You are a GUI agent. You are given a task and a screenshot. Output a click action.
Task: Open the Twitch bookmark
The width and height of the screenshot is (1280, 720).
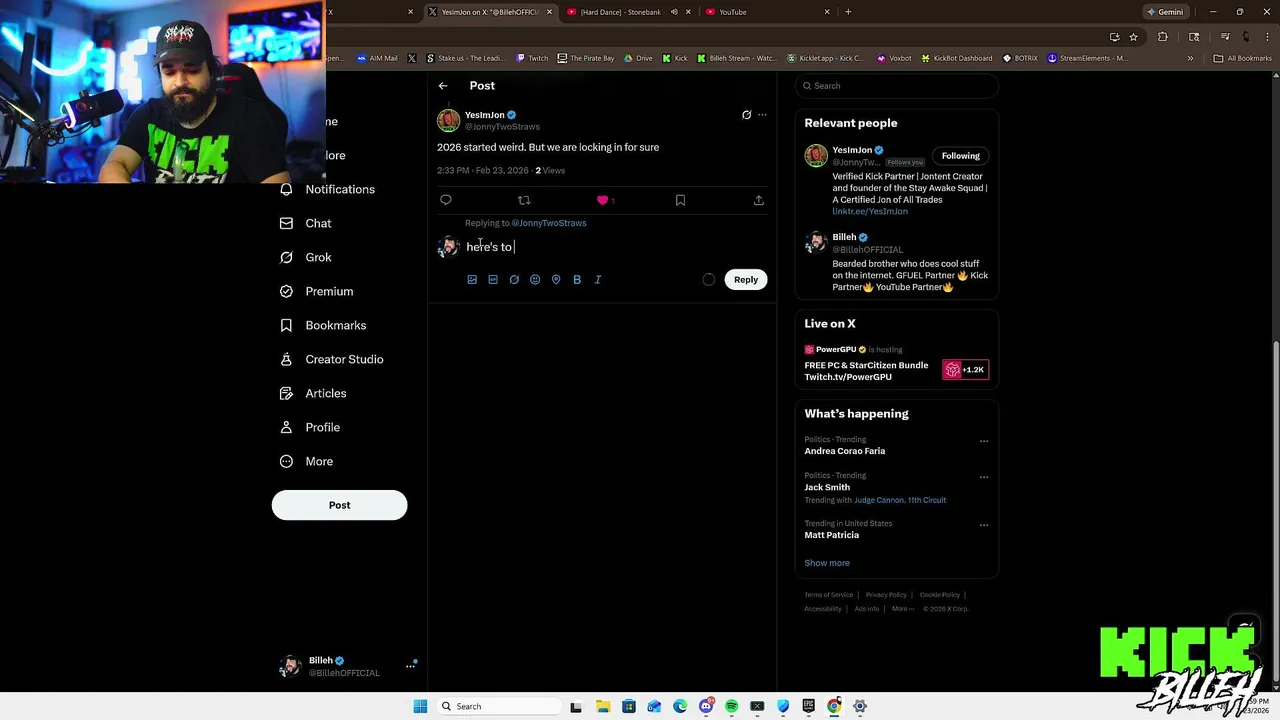[x=532, y=58]
